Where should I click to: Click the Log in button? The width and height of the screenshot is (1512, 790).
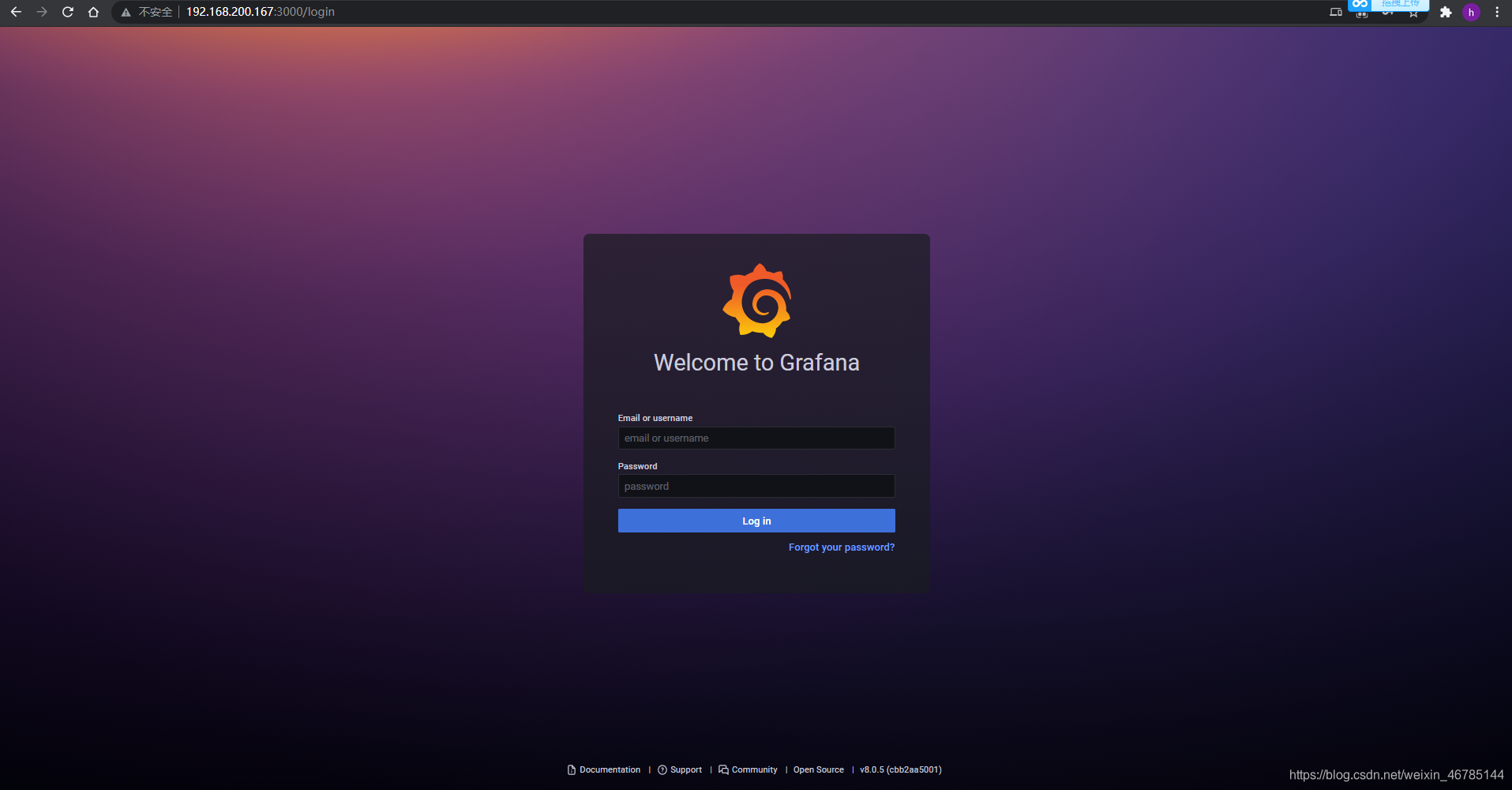(x=756, y=521)
